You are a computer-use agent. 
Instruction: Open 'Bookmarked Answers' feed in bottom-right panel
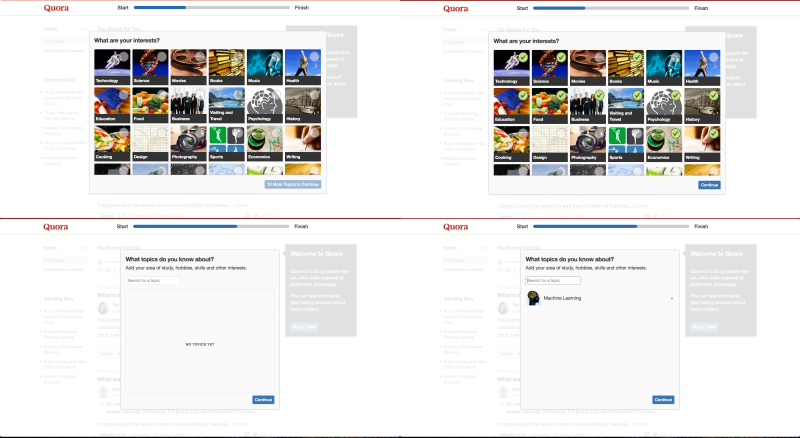point(463,270)
